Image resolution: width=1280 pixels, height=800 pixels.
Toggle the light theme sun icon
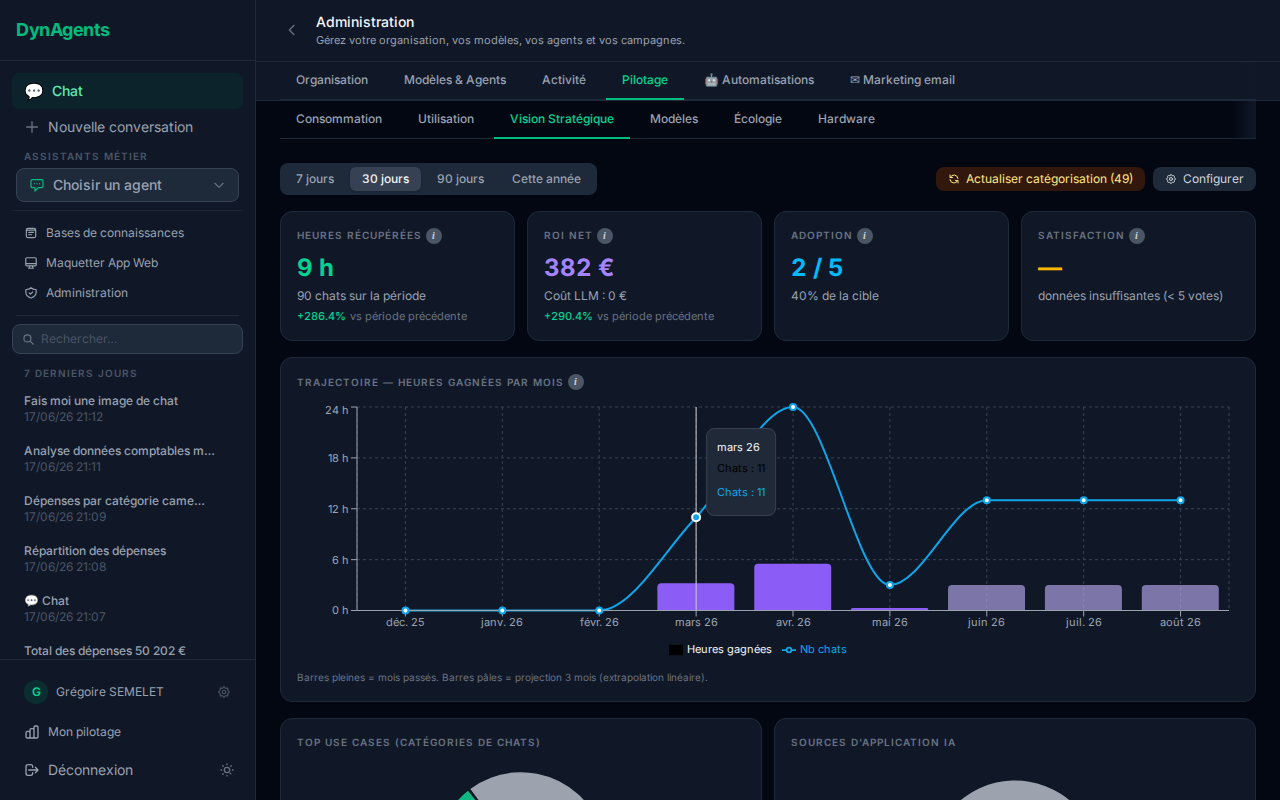pyautogui.click(x=227, y=770)
